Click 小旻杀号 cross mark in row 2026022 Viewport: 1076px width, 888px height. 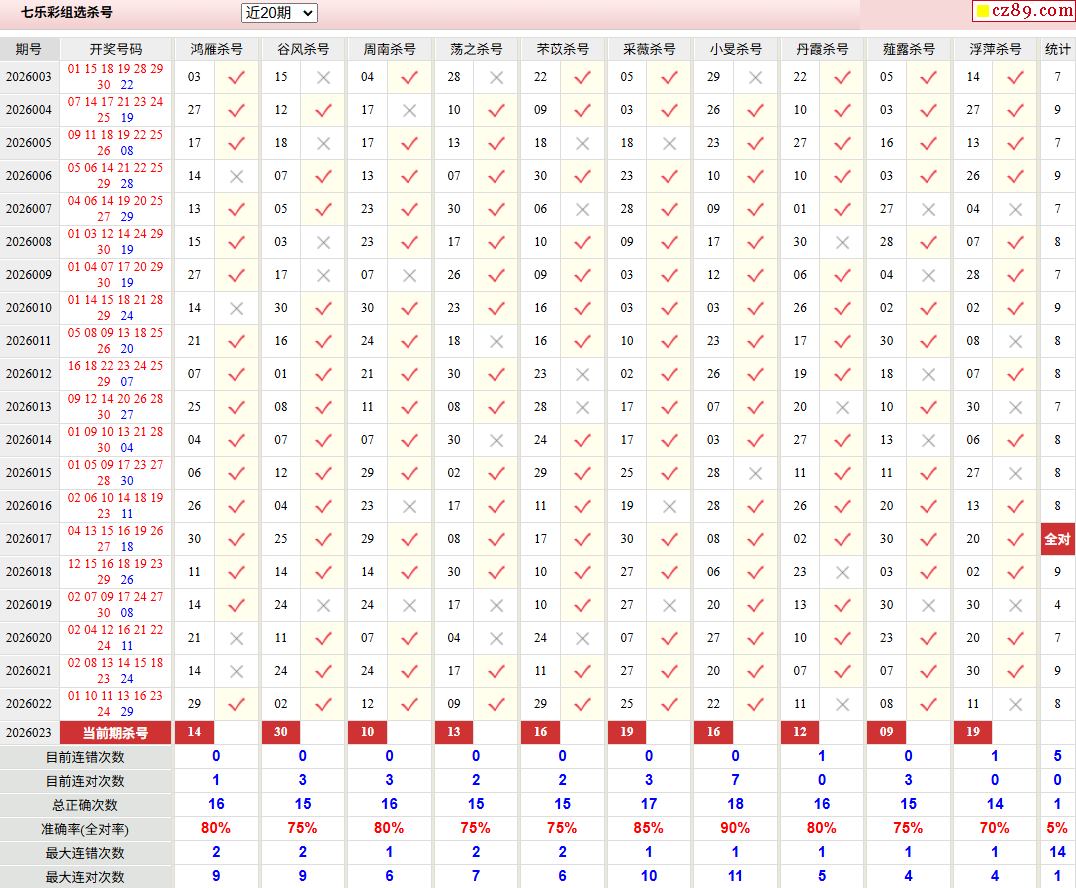pos(756,704)
